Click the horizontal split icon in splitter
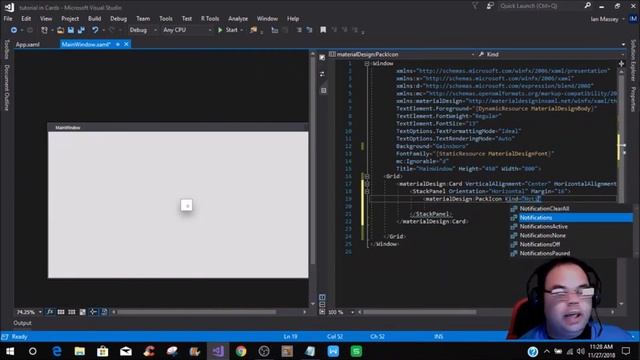Screen dimensions: 640x360 tap(322, 304)
